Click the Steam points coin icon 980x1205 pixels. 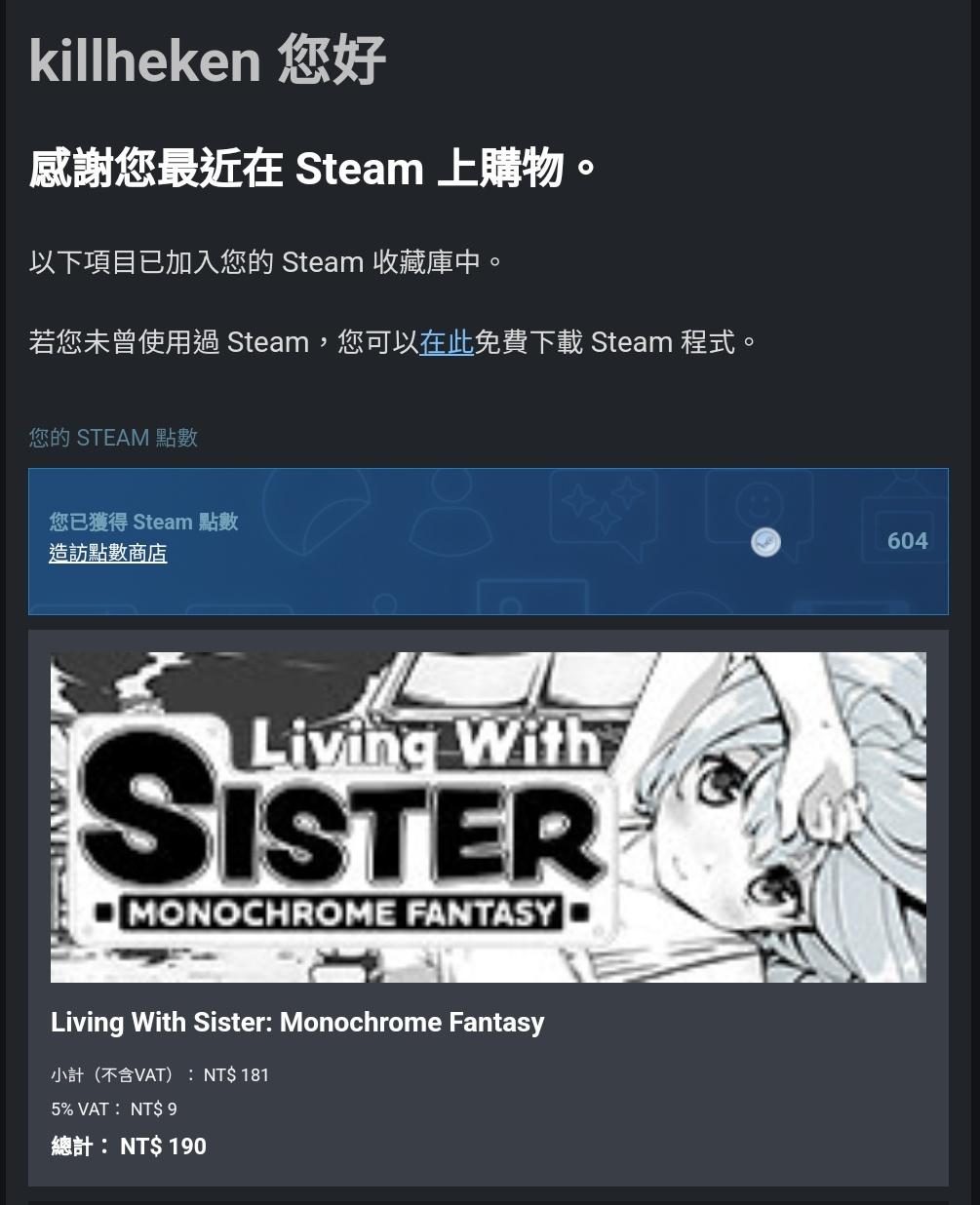click(765, 542)
